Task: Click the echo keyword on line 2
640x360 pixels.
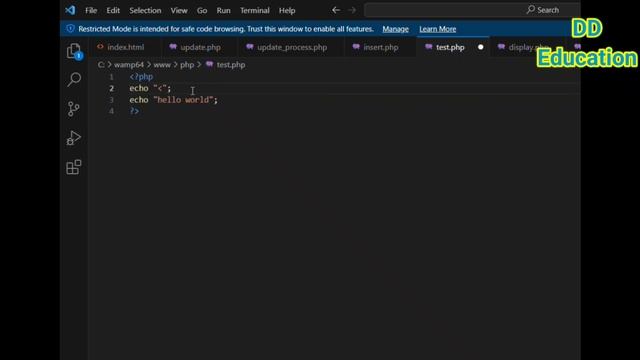Action: pyautogui.click(x=139, y=88)
